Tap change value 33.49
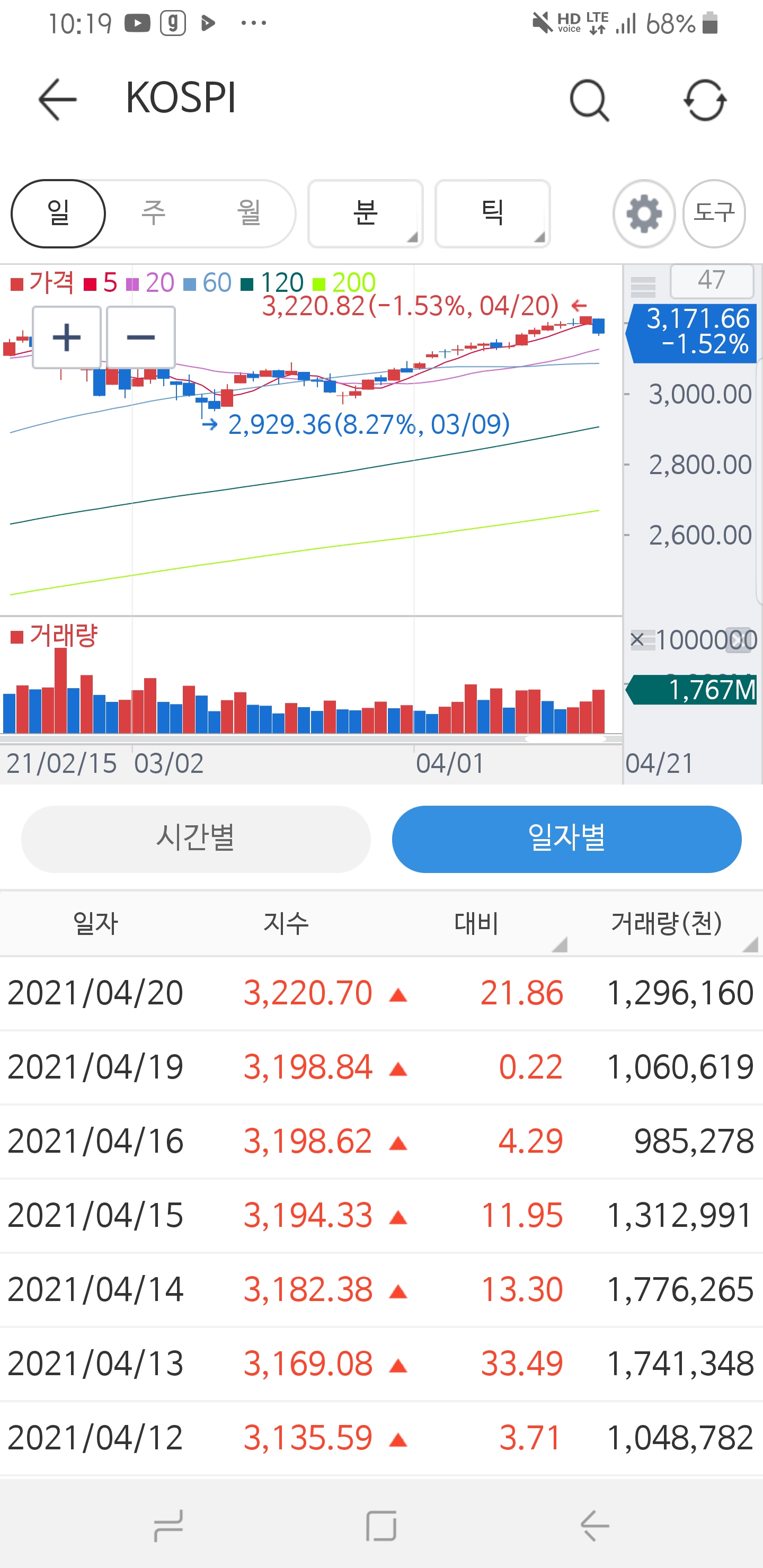 pos(522,1364)
